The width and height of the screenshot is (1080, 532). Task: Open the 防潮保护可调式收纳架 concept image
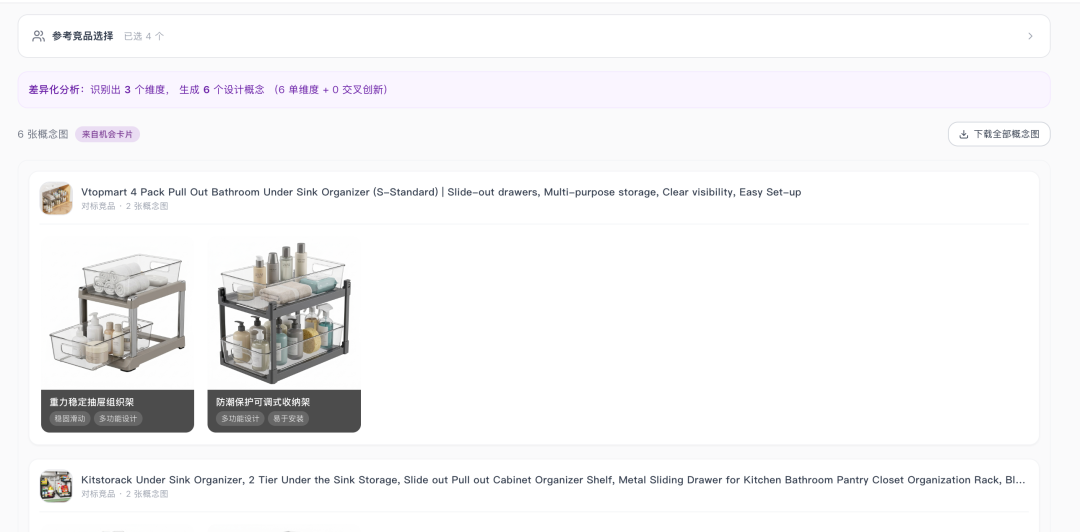coord(284,314)
